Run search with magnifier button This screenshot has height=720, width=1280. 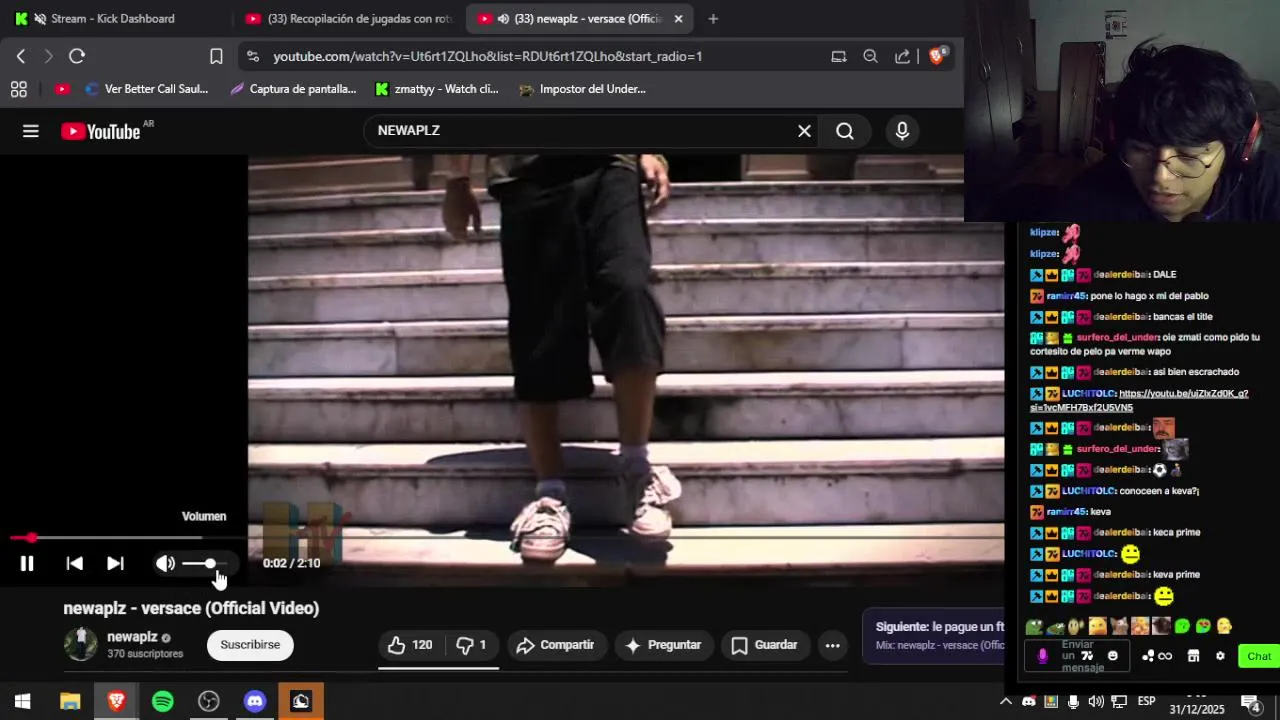click(845, 131)
